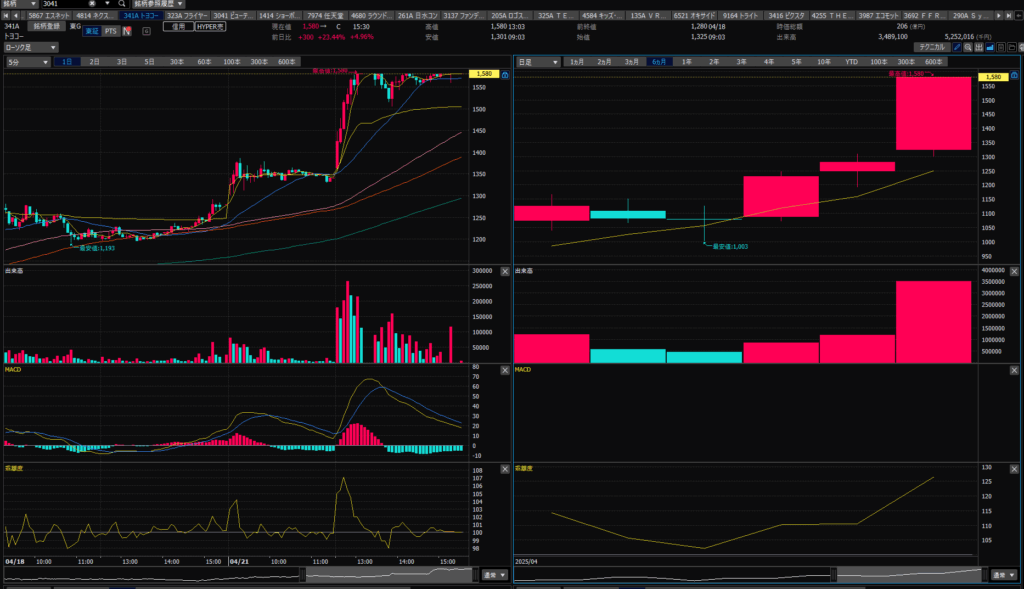Grab left handle of daily chart range slider
The width and height of the screenshot is (1024, 589).
pos(833,575)
